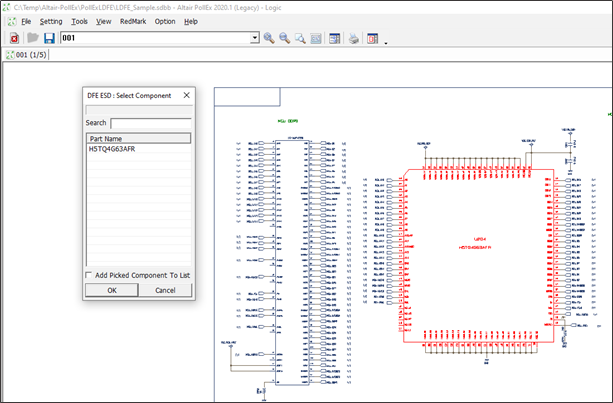Viewport: 613px width, 403px height.
Task: Click the open folder icon in toolbar
Action: tap(32, 38)
